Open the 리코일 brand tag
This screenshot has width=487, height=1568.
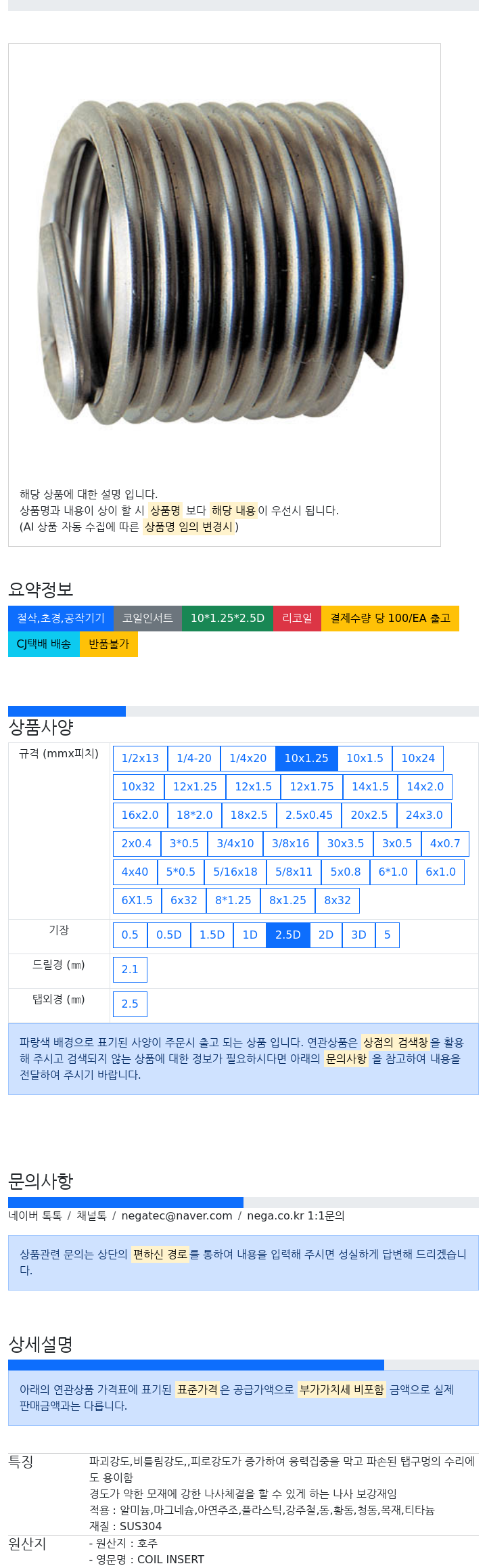297,618
